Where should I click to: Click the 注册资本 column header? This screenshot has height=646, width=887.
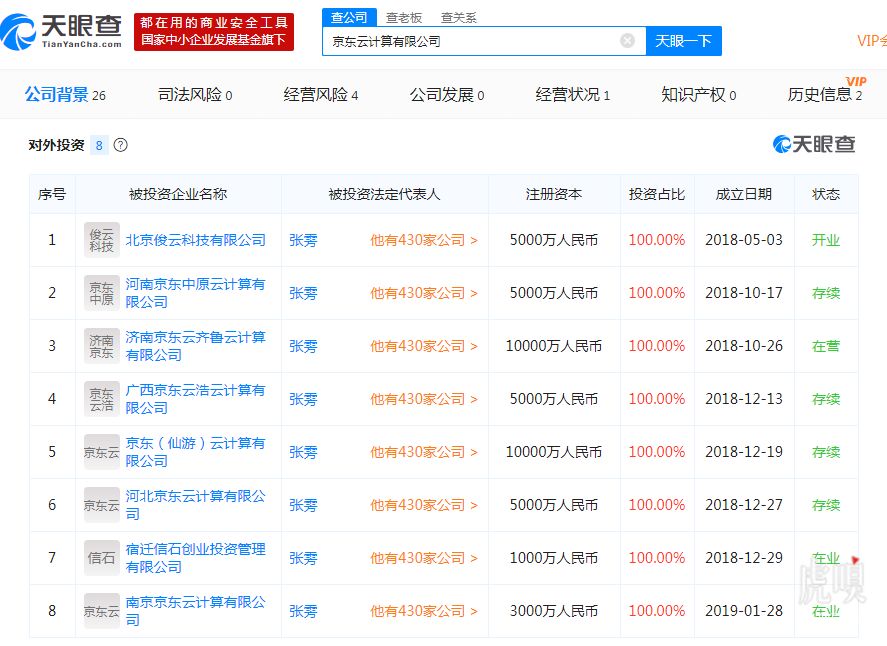(x=554, y=194)
